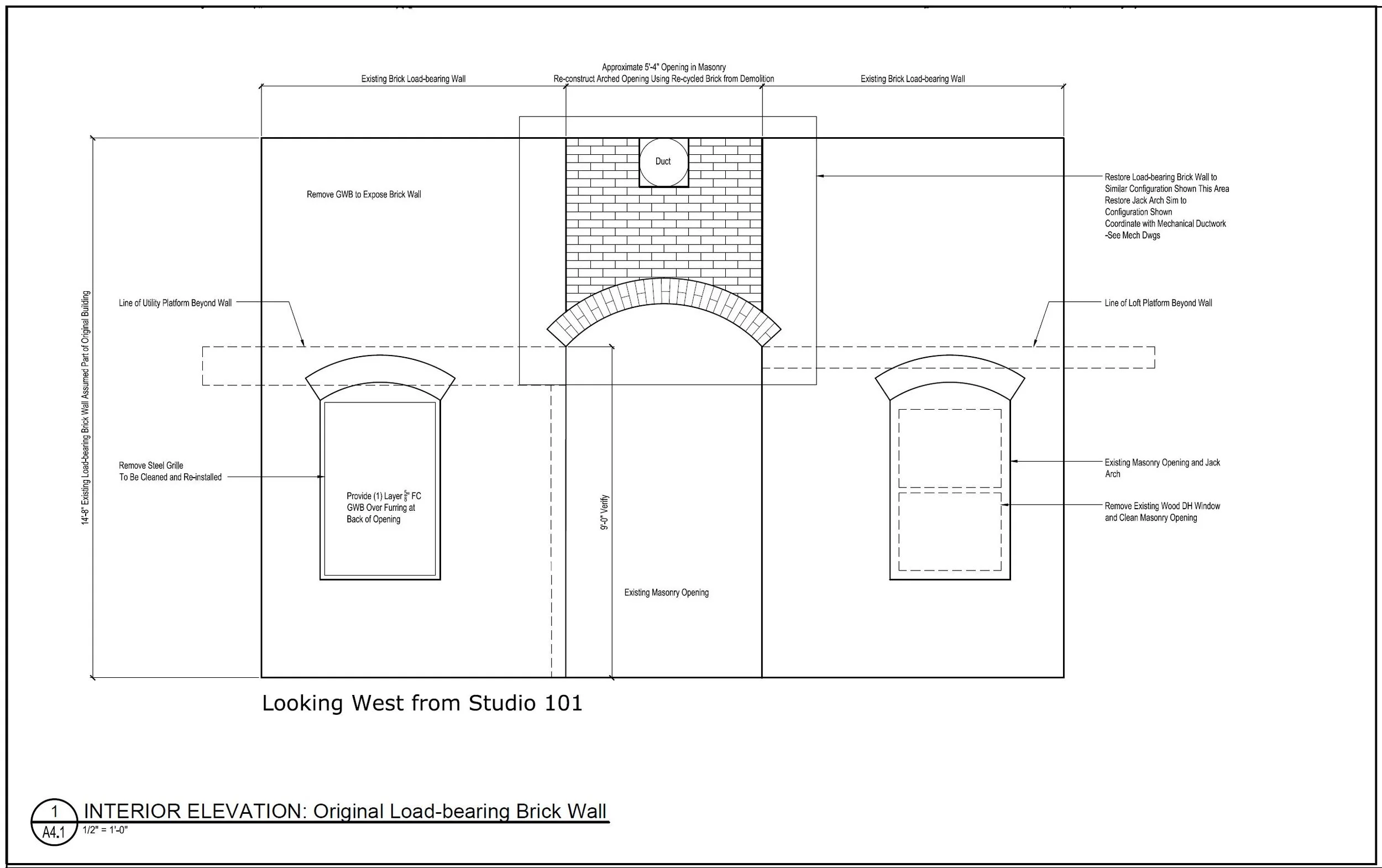Image resolution: width=1382 pixels, height=868 pixels.
Task: Click the '9'-0" Verify' vertical dimension text
Action: 604,512
